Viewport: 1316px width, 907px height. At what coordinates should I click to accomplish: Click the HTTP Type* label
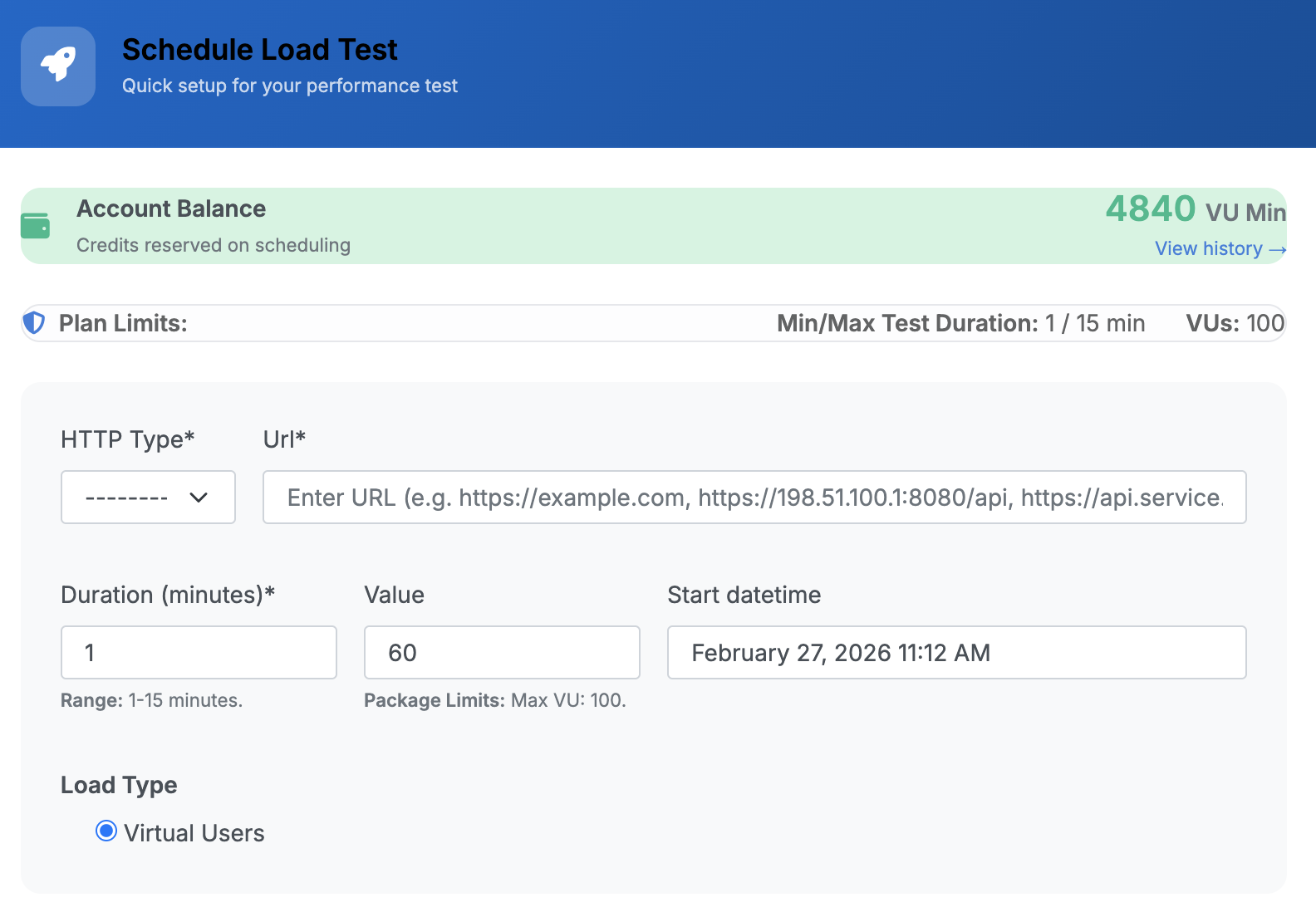(x=128, y=439)
